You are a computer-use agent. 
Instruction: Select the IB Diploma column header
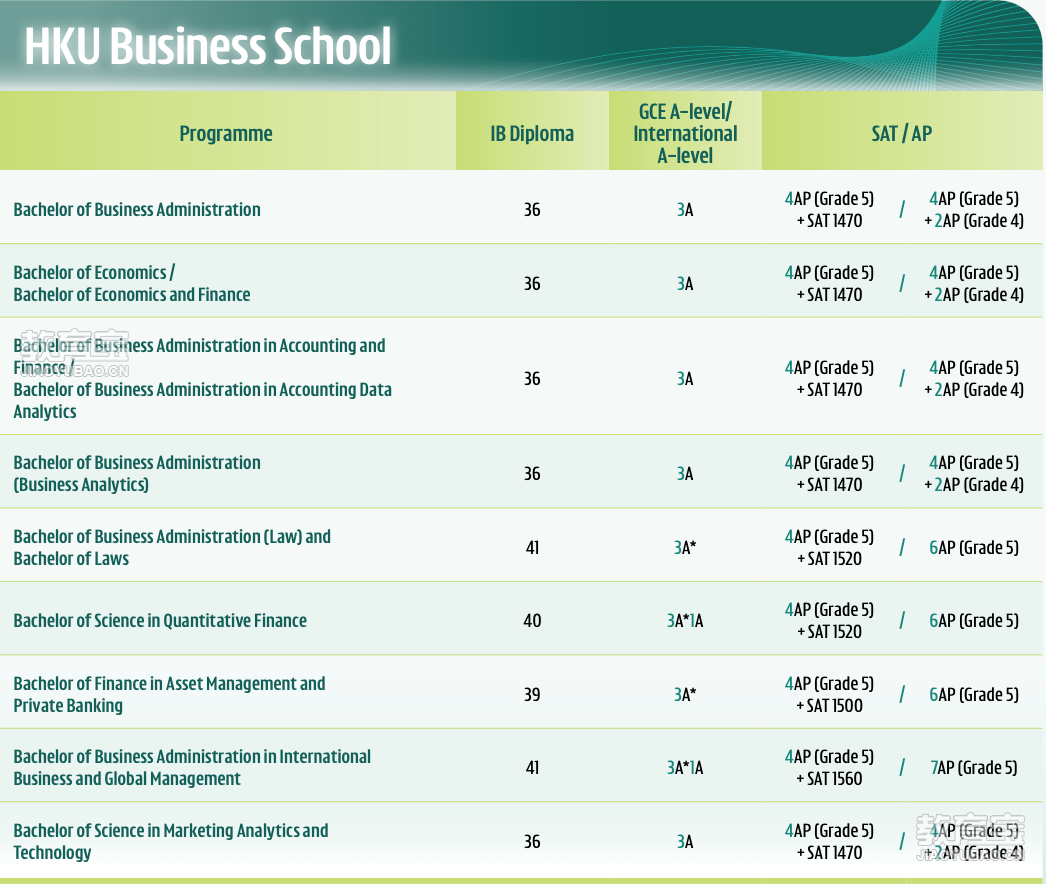point(532,133)
